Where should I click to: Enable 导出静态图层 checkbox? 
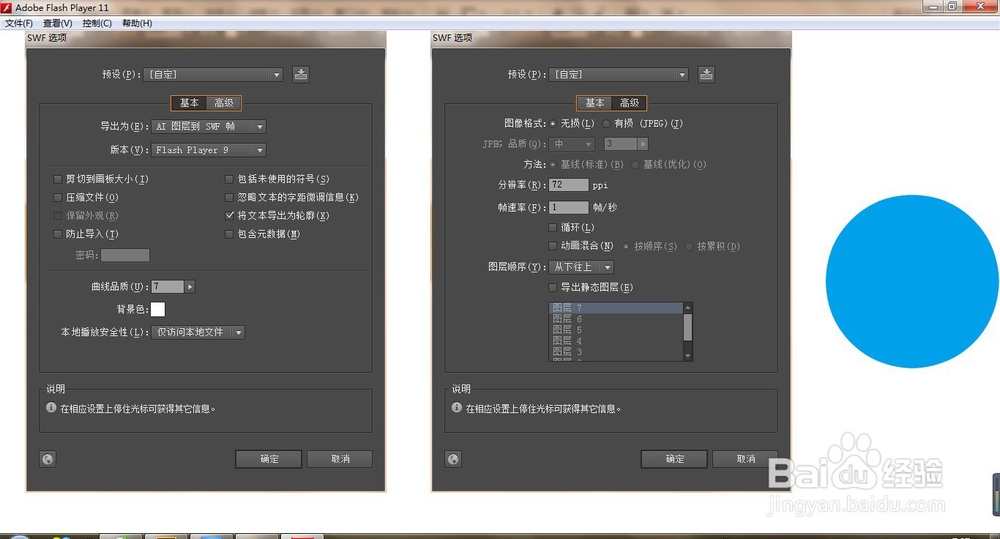tap(552, 287)
